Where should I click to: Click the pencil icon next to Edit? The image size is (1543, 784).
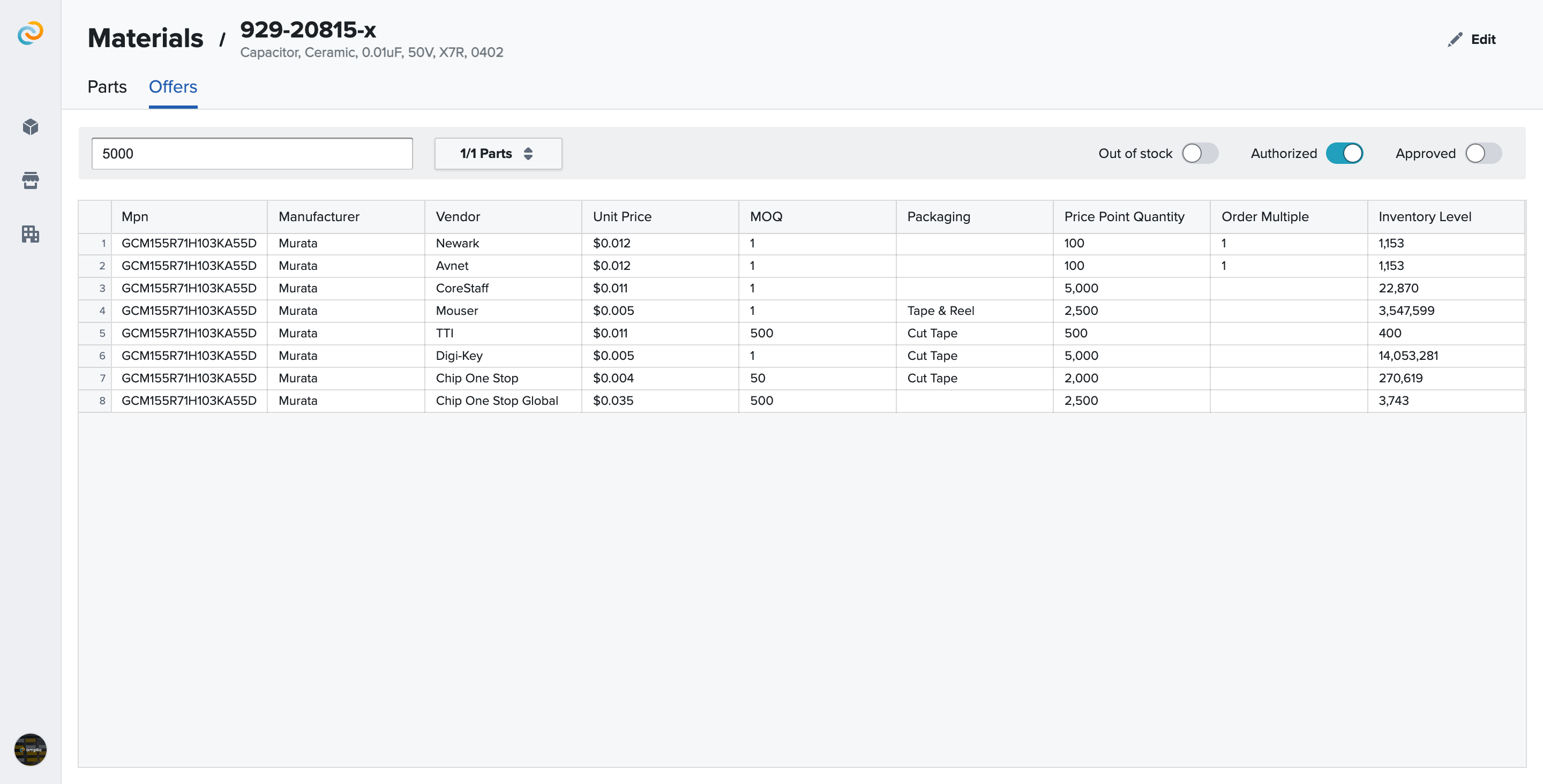[1455, 40]
